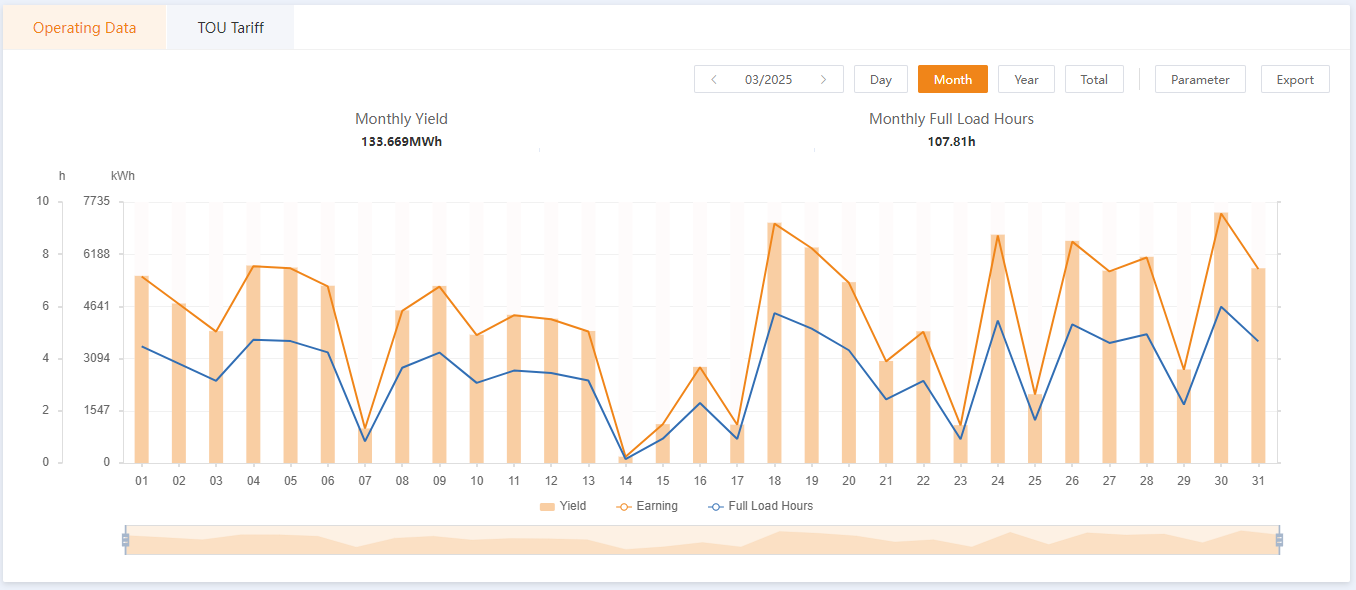
Task: Switch chart view to Year
Action: click(1026, 80)
